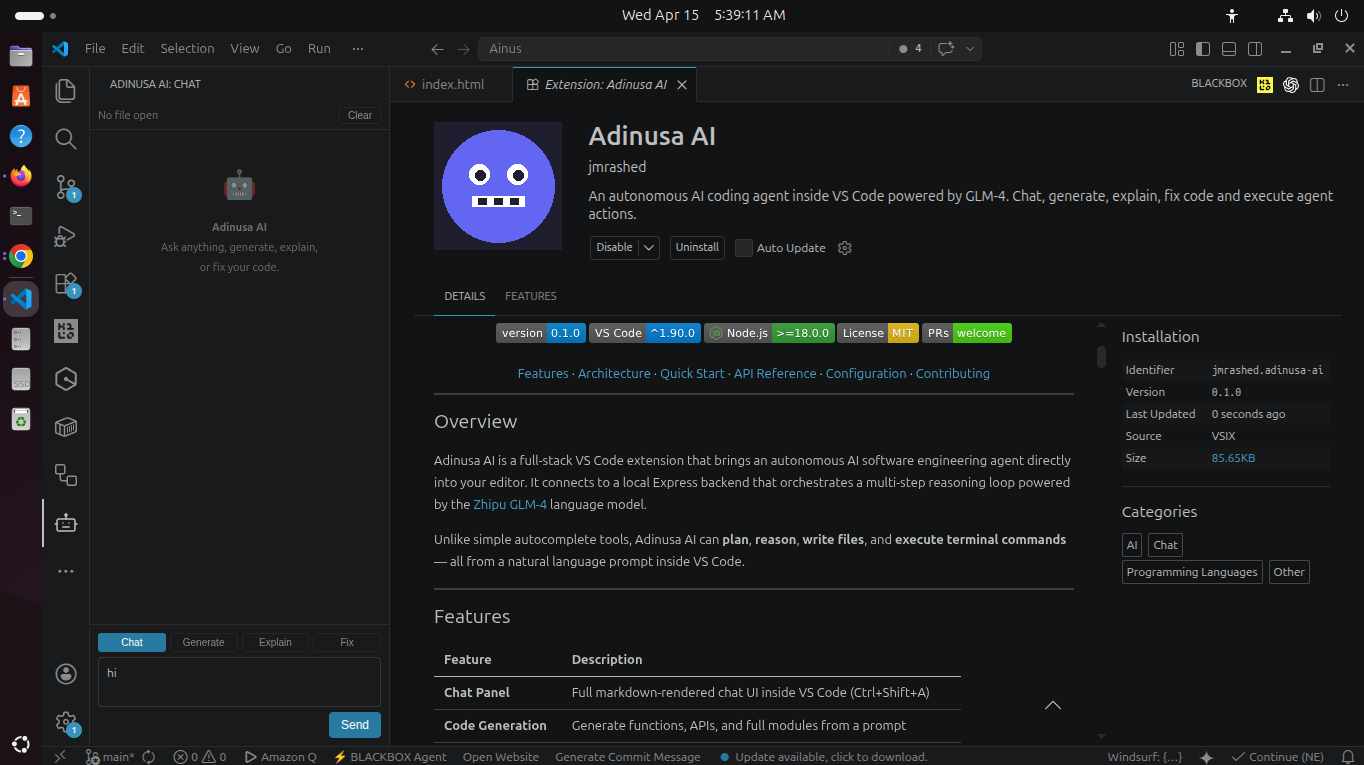Click the chat message input field
This screenshot has height=765, width=1364.
pos(239,682)
